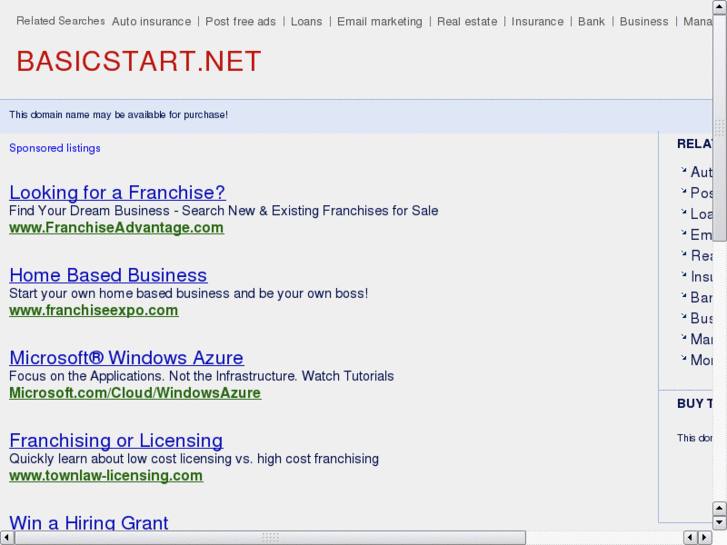
Task: Click arrow bullet beside sidebar 'Aut' item
Action: point(683,170)
